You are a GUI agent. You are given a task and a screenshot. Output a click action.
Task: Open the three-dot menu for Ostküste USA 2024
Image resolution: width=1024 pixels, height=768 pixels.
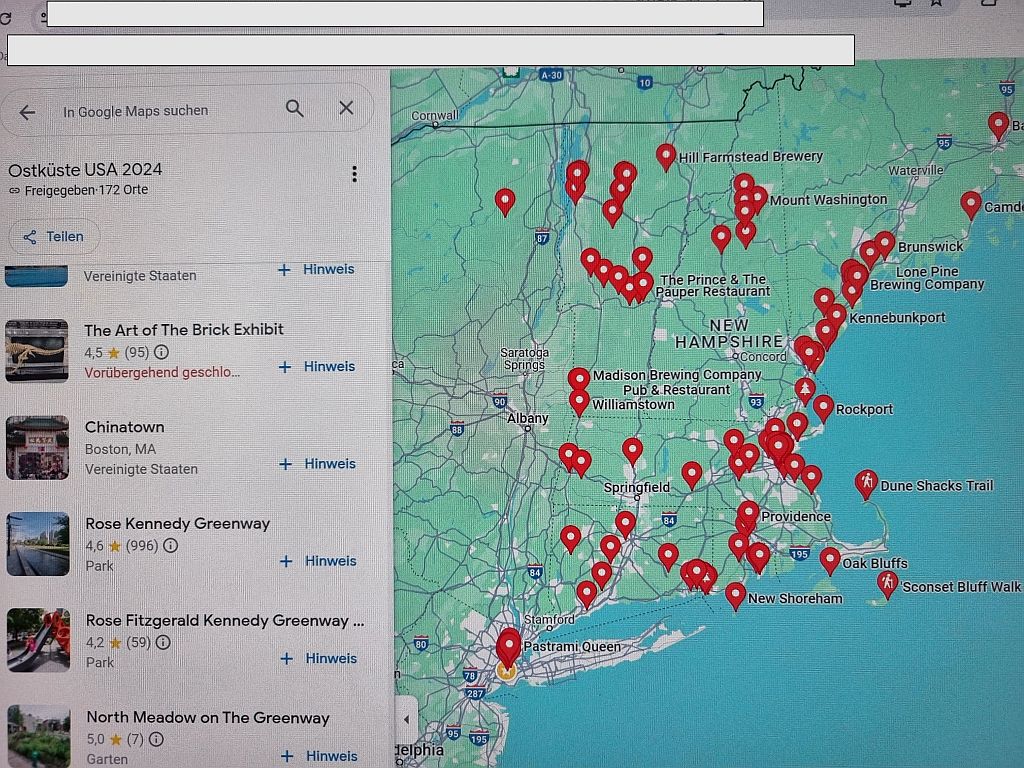pos(354,175)
